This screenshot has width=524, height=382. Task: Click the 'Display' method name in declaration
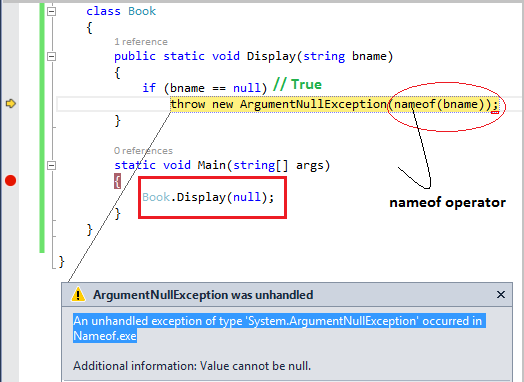coord(271,56)
